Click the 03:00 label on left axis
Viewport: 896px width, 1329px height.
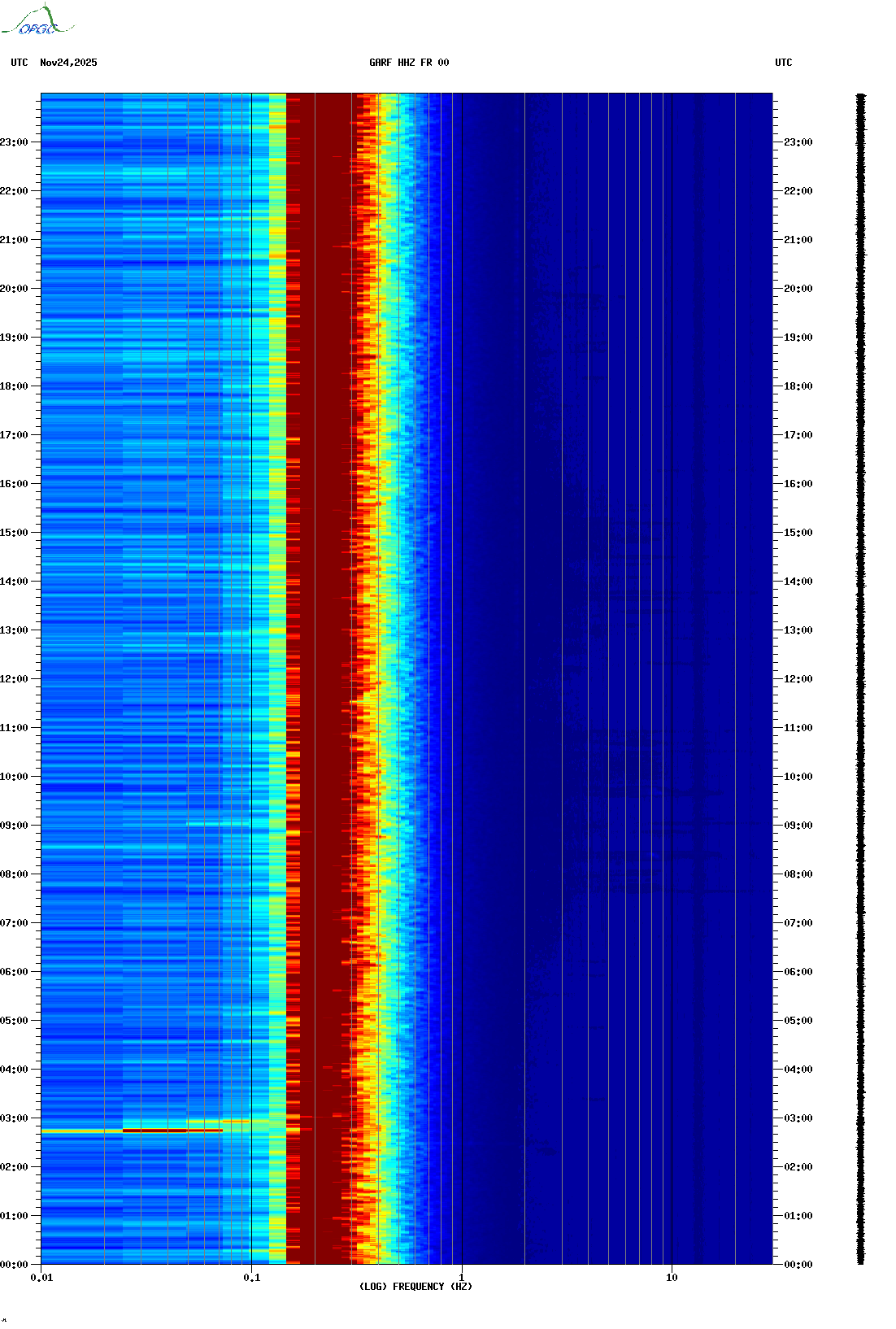14,1118
